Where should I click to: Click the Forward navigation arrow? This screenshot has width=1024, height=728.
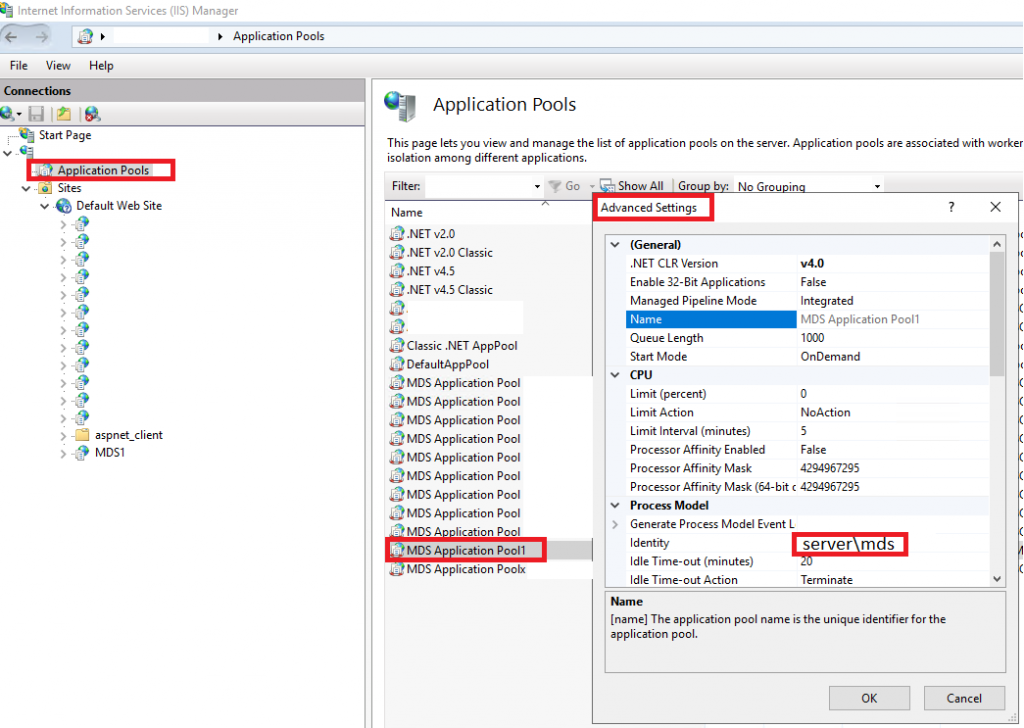(41, 37)
